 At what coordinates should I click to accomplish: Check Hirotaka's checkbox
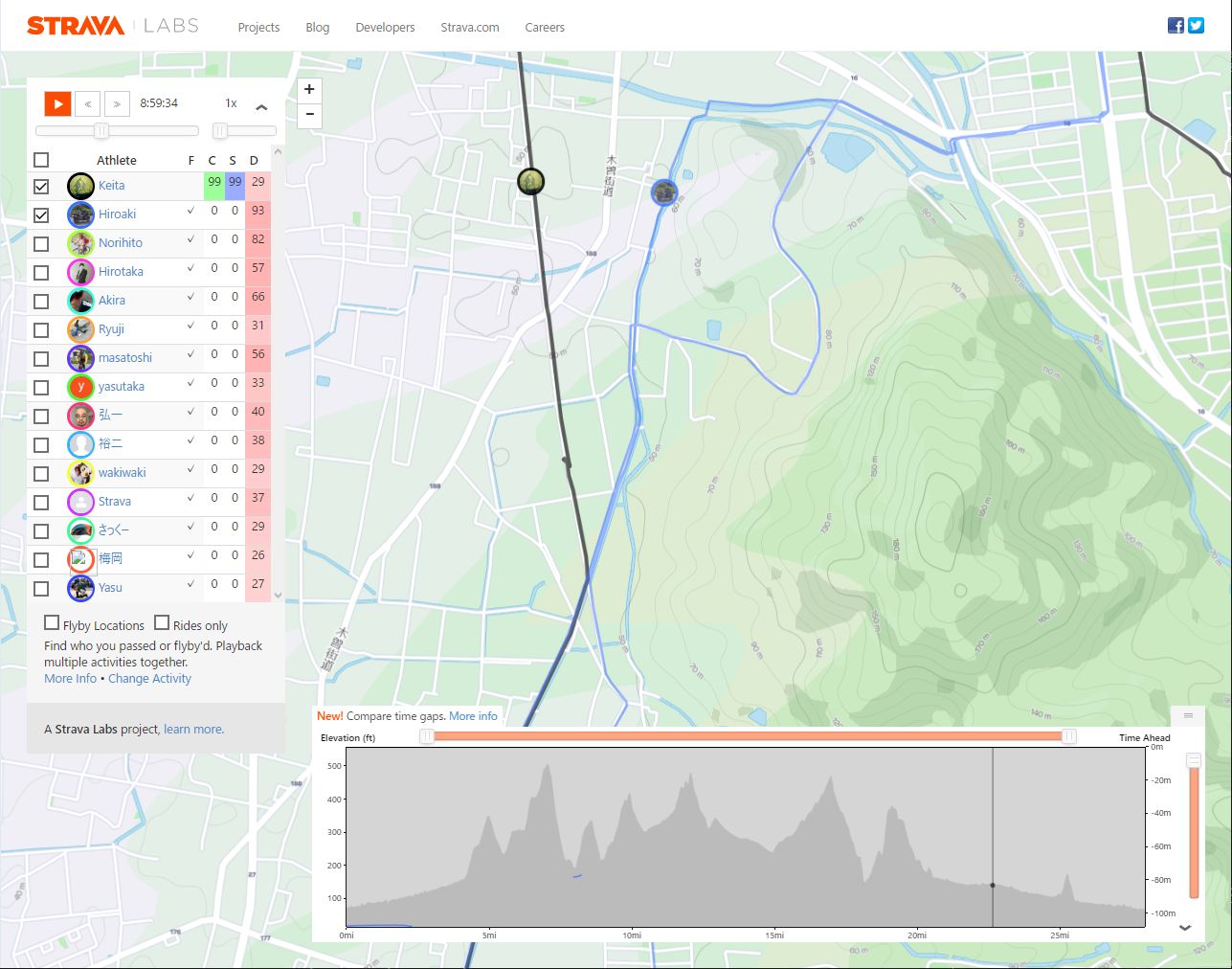41,273
